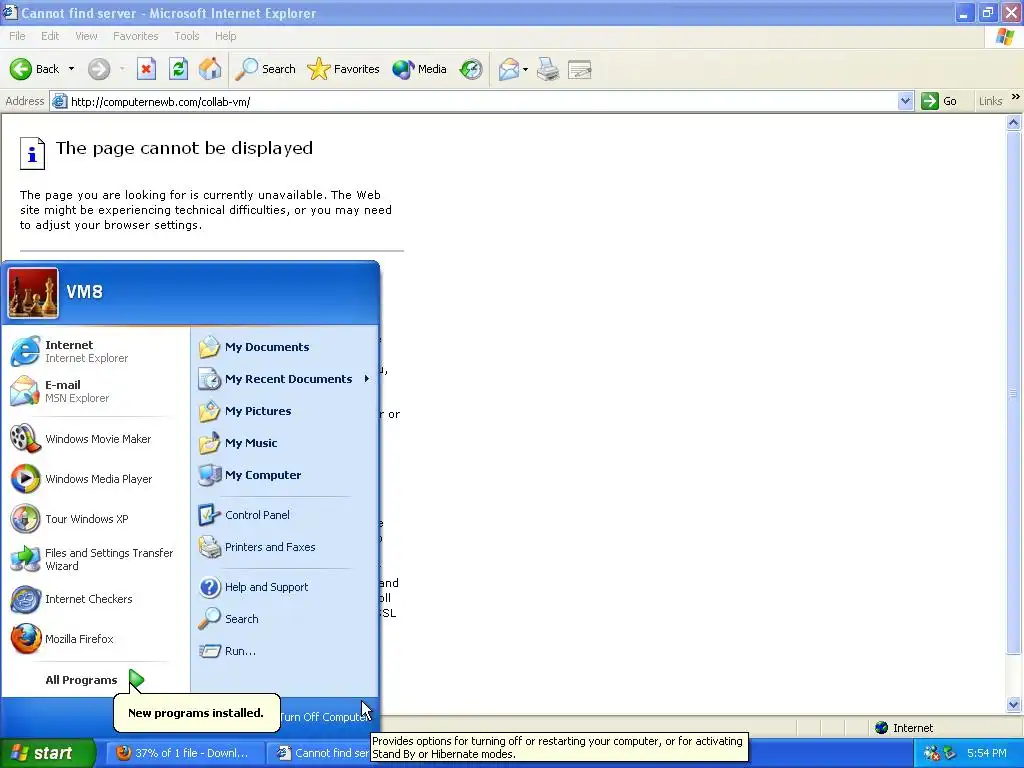Screen dimensions: 1024x768
Task: Launch Windows Movie Maker
Action: pyautogui.click(x=95, y=439)
